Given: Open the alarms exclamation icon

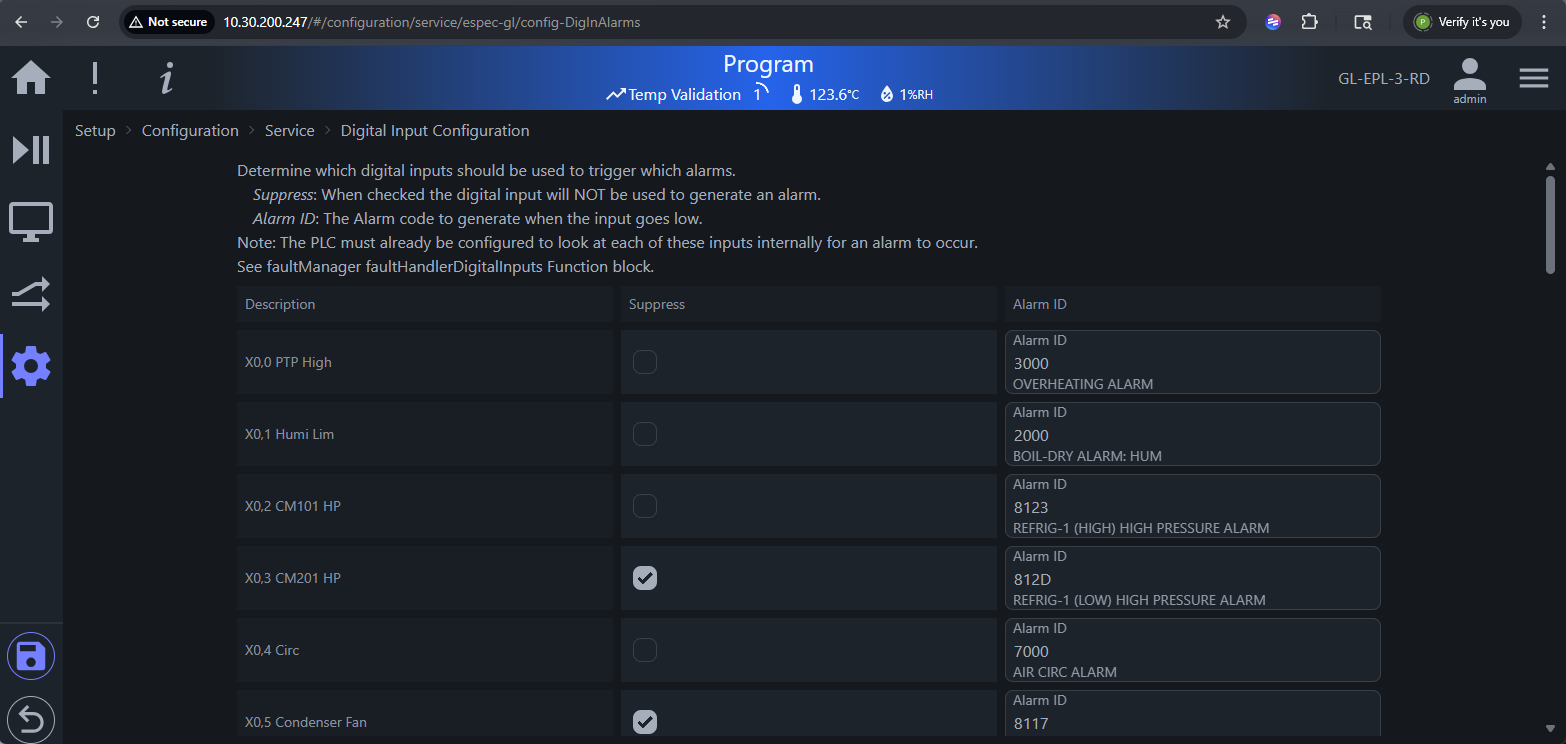Looking at the screenshot, I should click(95, 77).
